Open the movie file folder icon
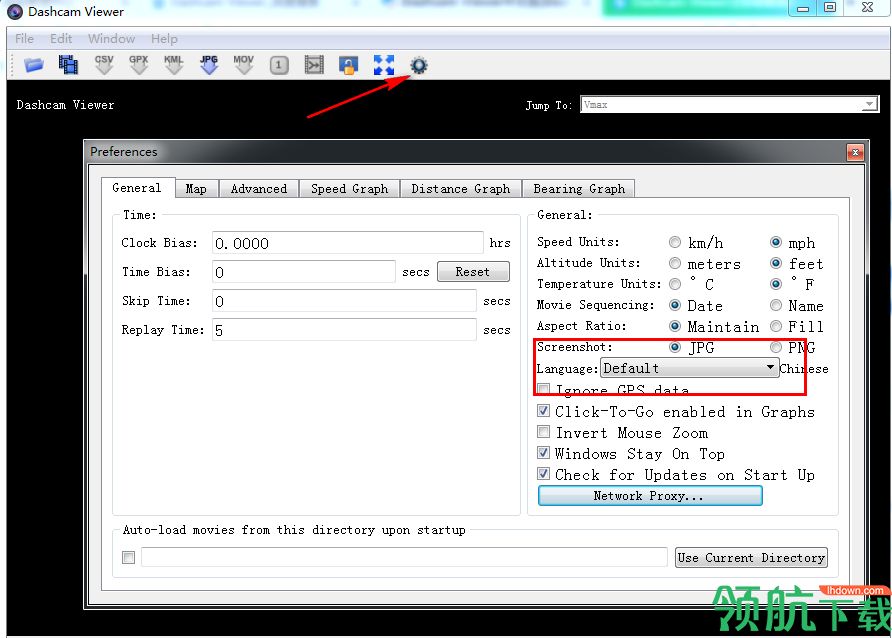 pos(34,65)
